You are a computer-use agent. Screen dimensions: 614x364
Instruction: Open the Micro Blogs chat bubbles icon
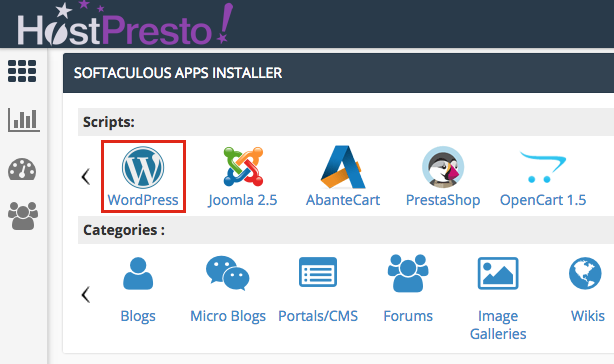[228, 273]
